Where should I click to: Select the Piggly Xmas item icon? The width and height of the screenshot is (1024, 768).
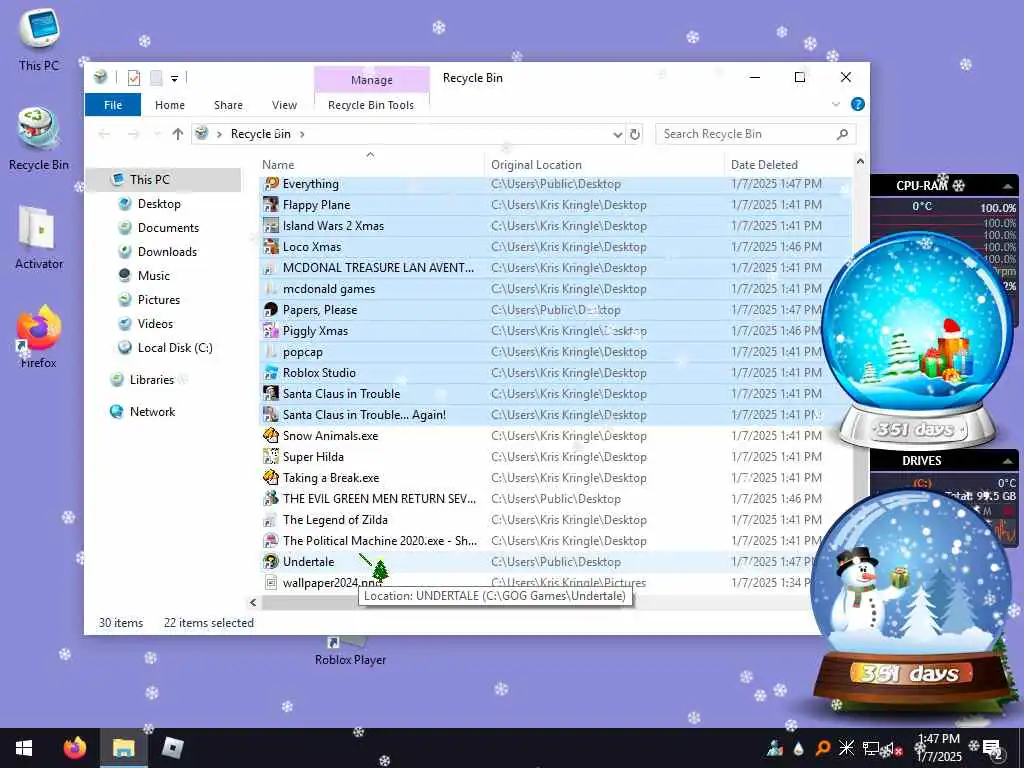(271, 331)
